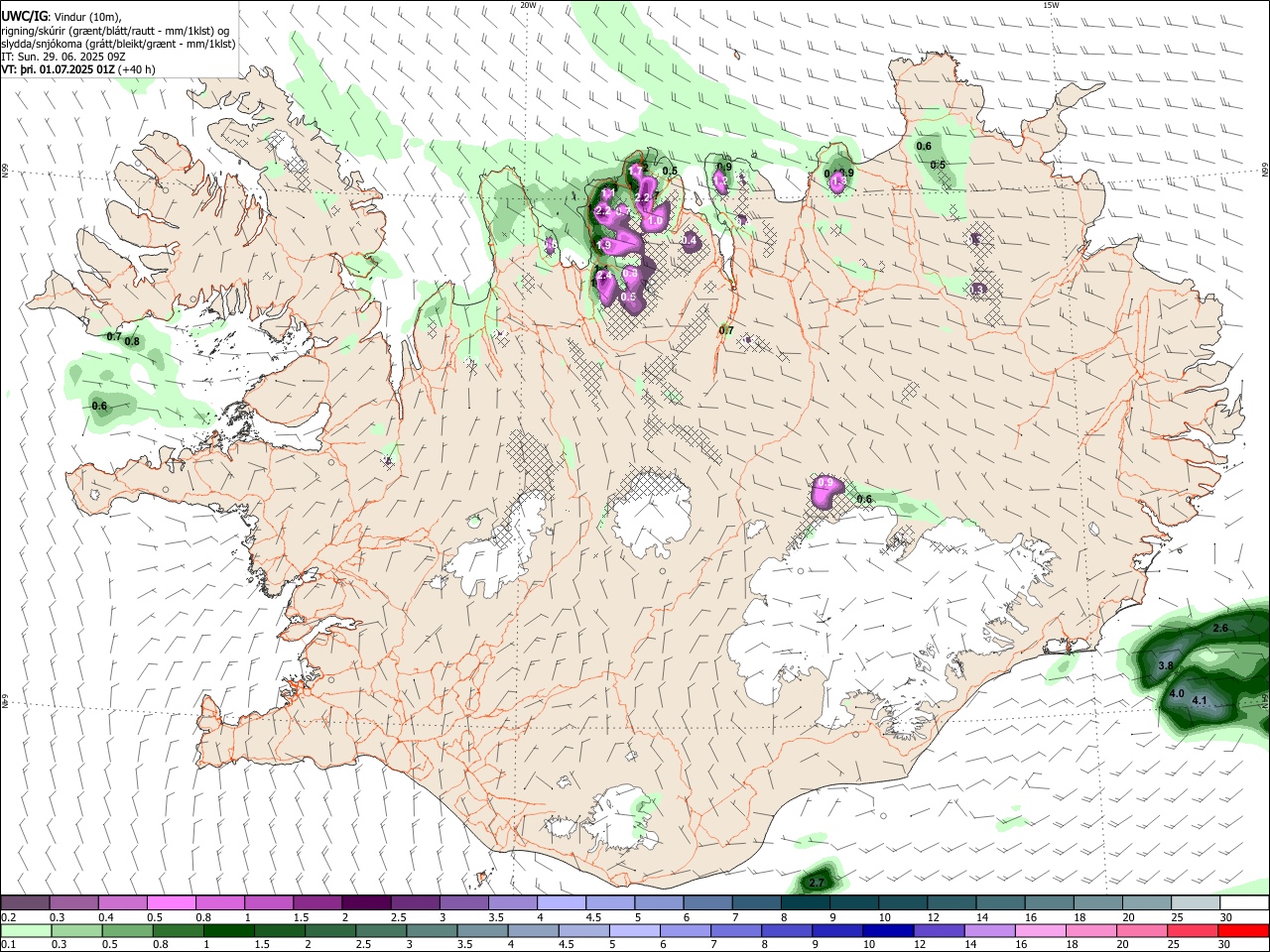This screenshot has width=1270, height=952.
Task: Click the dark teal 8–9 snow scale swatch
Action: (x=806, y=902)
